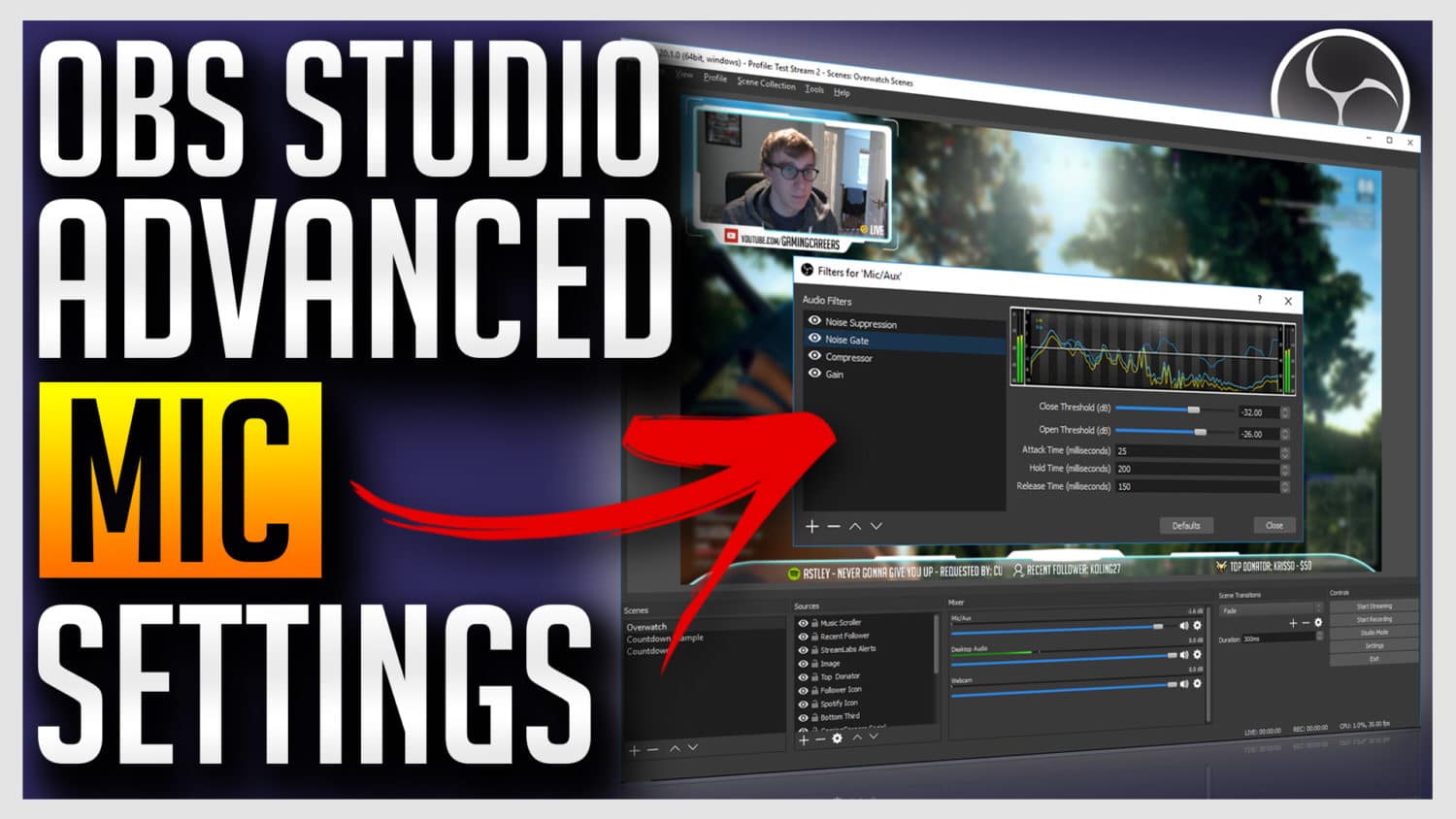Open the Tools menu
This screenshot has height=819, width=1456.
pyautogui.click(x=814, y=89)
